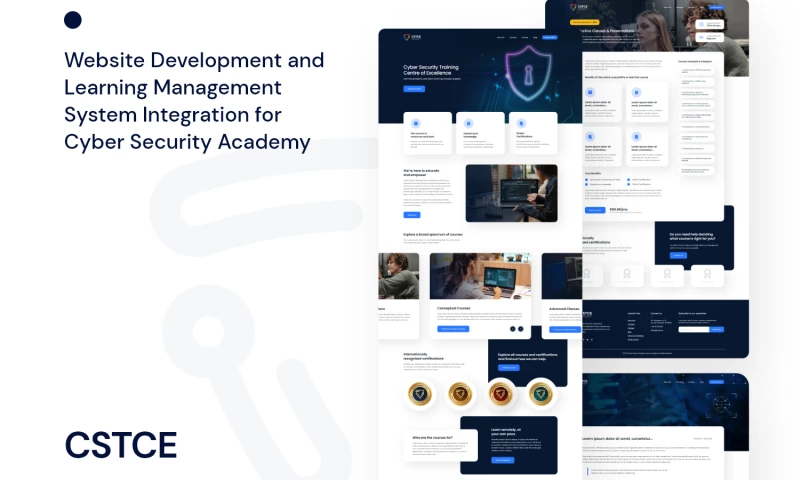The height and width of the screenshot is (480, 800).
Task: Click the Conceptual Courses card photo
Action: (x=480, y=276)
